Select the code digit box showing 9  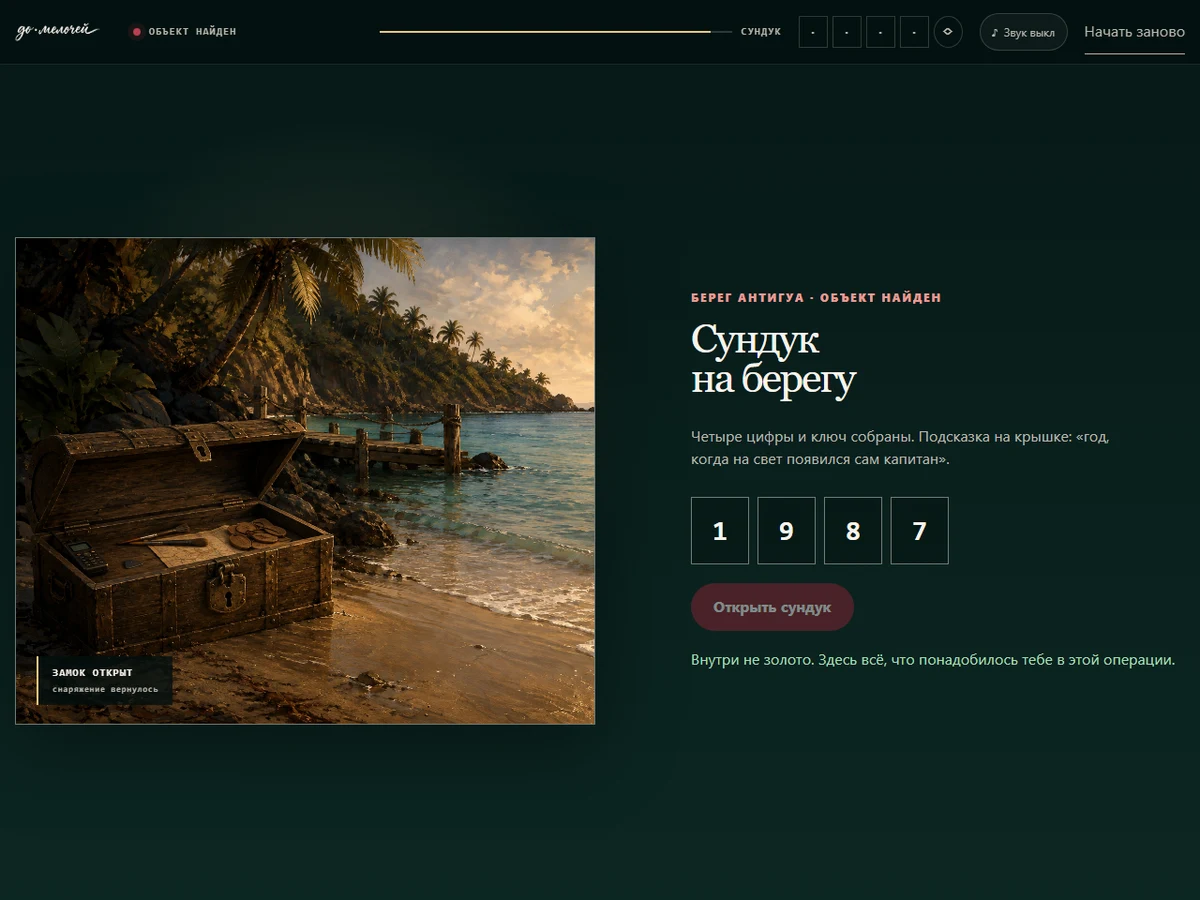pyautogui.click(x=786, y=531)
